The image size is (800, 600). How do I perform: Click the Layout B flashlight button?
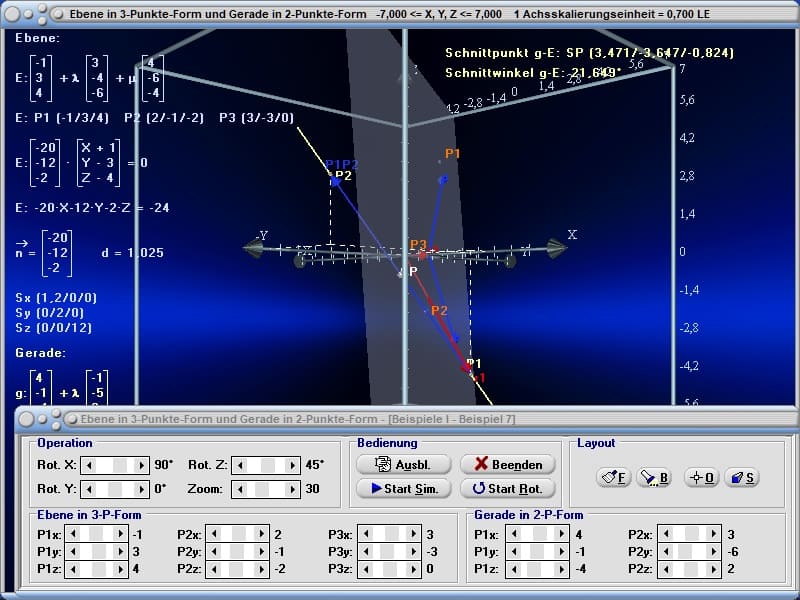[x=655, y=478]
